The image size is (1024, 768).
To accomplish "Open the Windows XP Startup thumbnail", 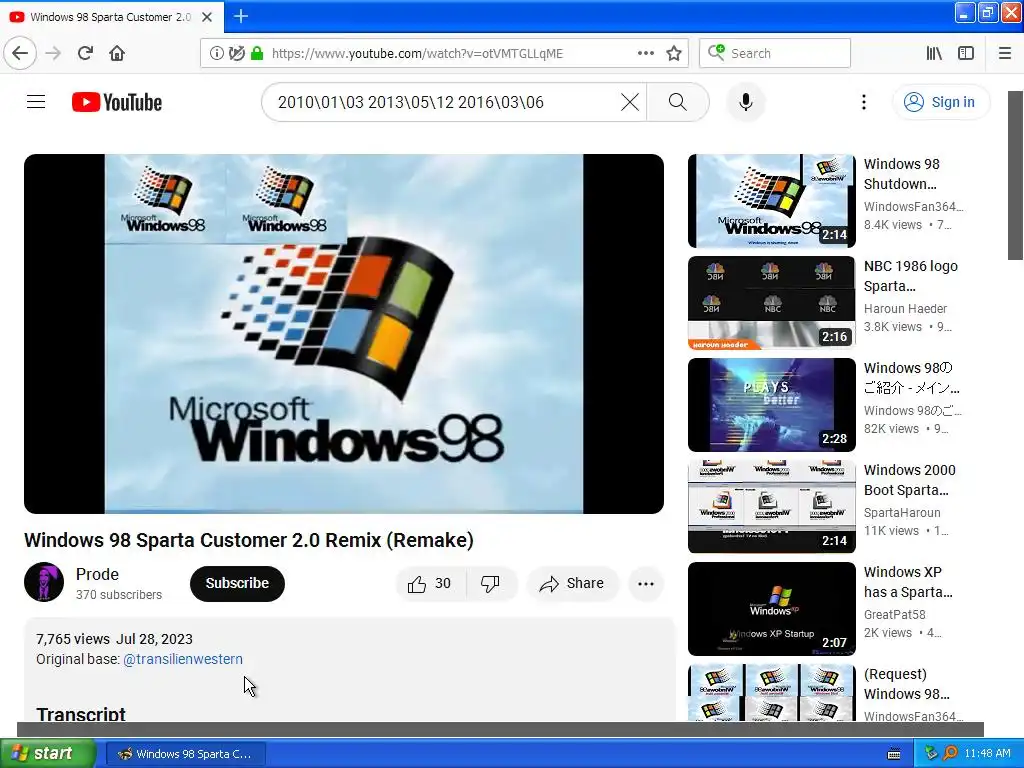I will (x=771, y=609).
